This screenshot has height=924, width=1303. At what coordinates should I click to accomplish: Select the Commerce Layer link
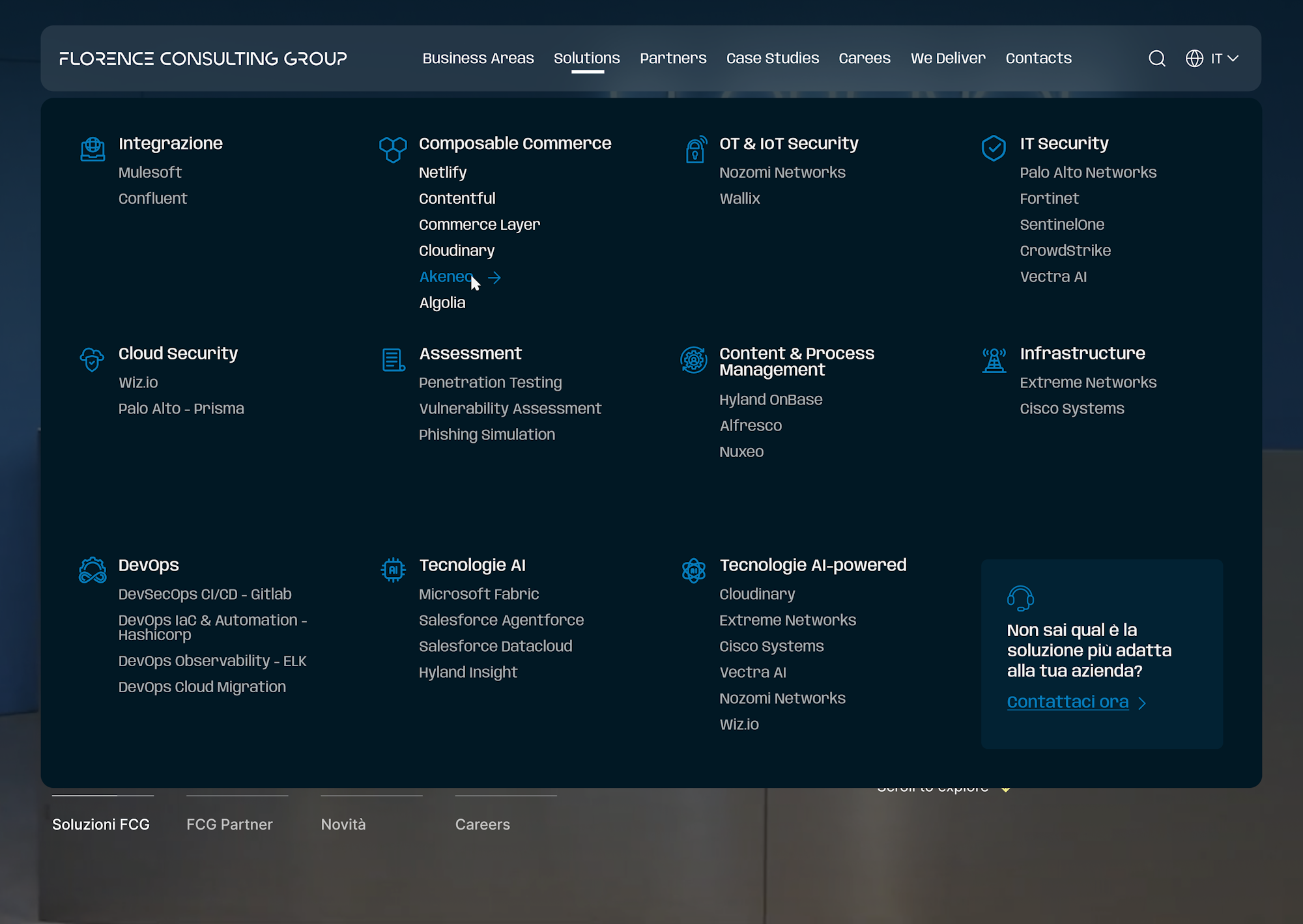480,225
